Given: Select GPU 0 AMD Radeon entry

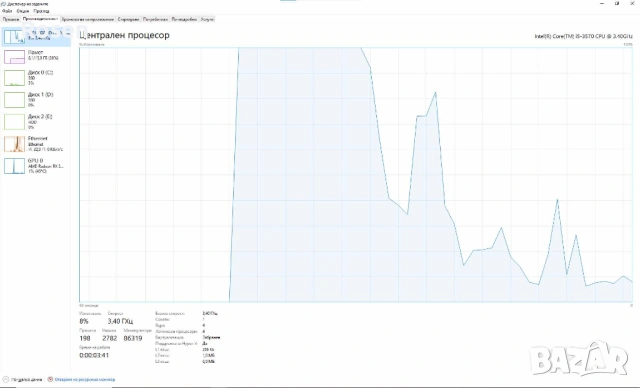Looking at the screenshot, I should tap(36, 166).
